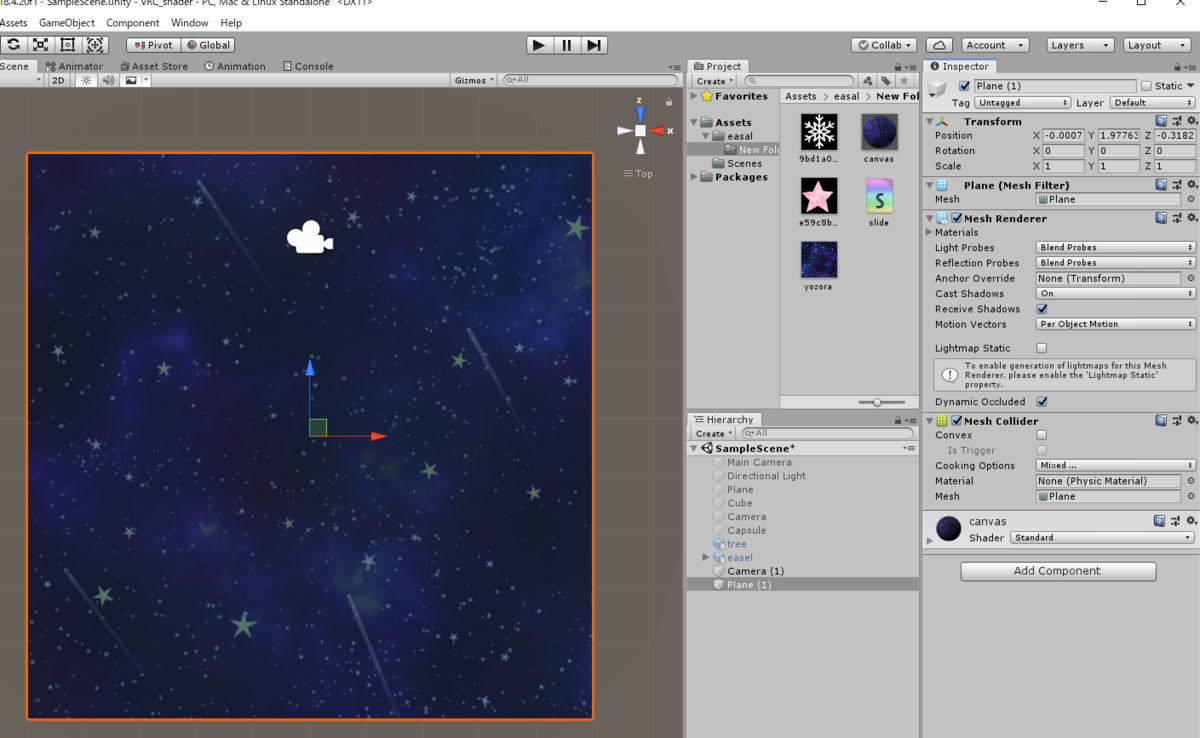This screenshot has width=1200, height=738.
Task: Disable the Mesh Renderer component checkbox
Action: click(957, 218)
